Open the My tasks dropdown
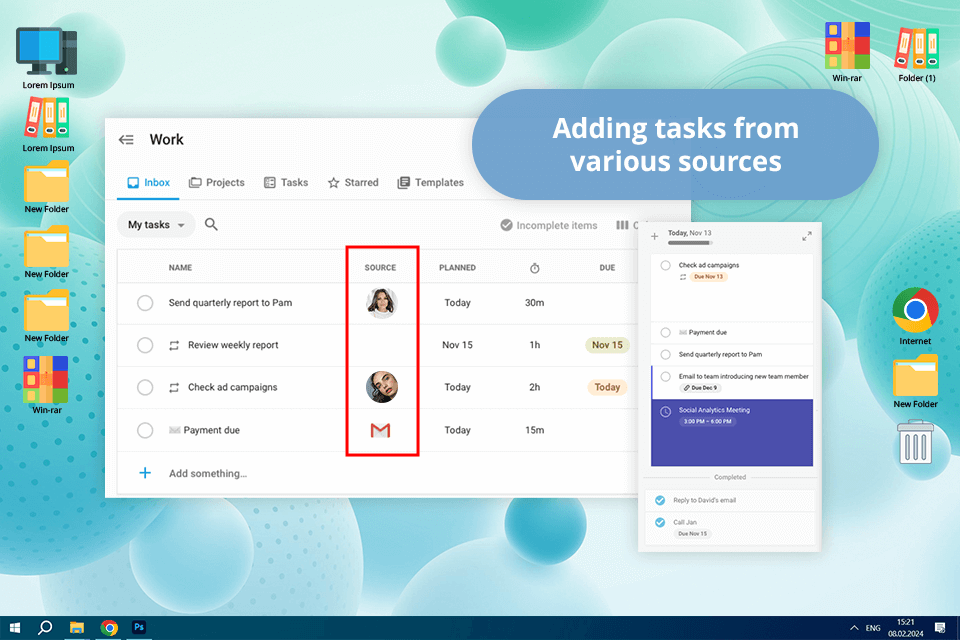This screenshot has width=960, height=640. 156,225
